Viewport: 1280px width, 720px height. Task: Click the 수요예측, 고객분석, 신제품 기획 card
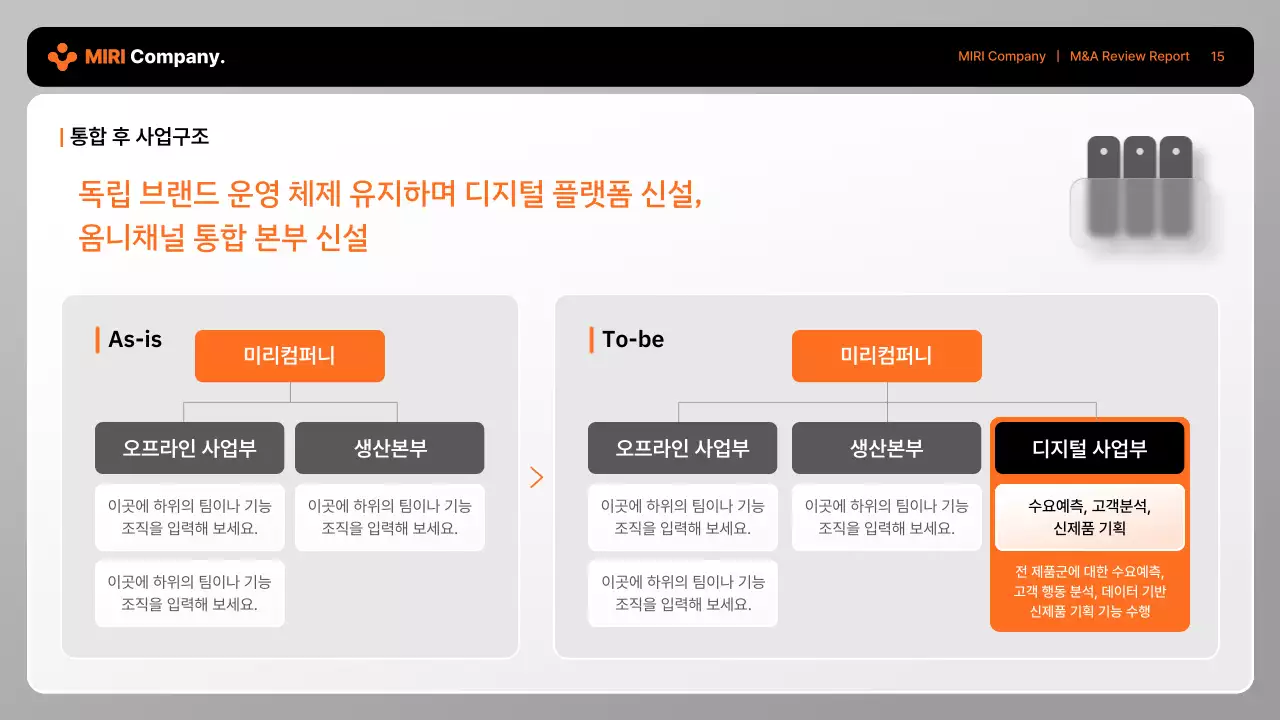pos(1089,517)
